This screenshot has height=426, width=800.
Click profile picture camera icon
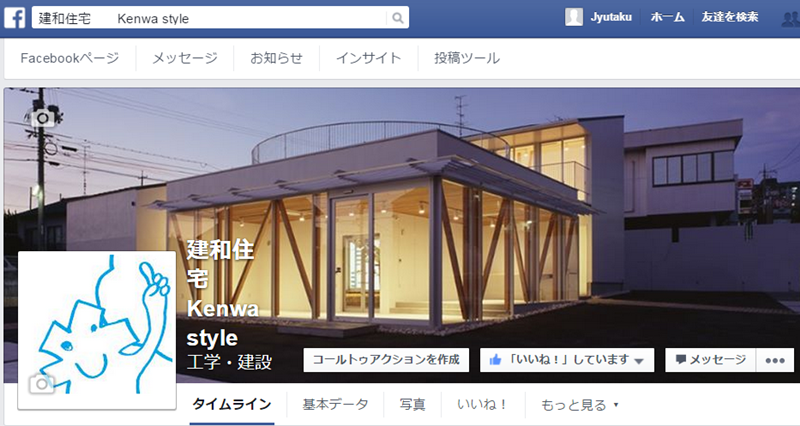coord(42,384)
